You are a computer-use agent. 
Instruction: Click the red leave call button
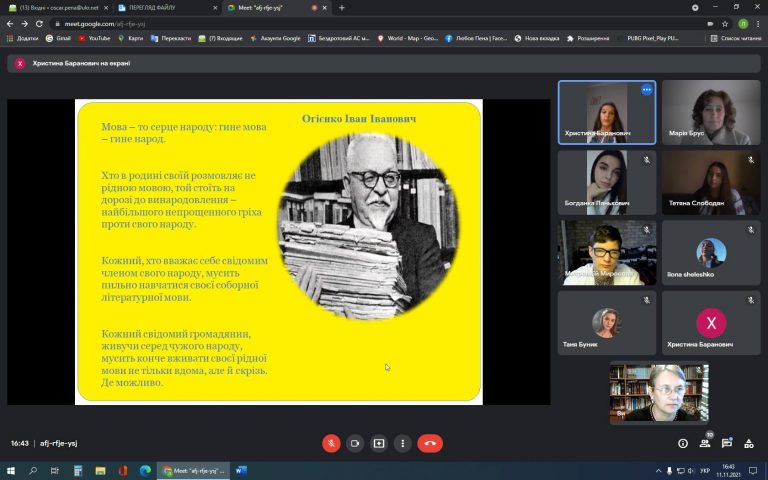click(x=430, y=443)
